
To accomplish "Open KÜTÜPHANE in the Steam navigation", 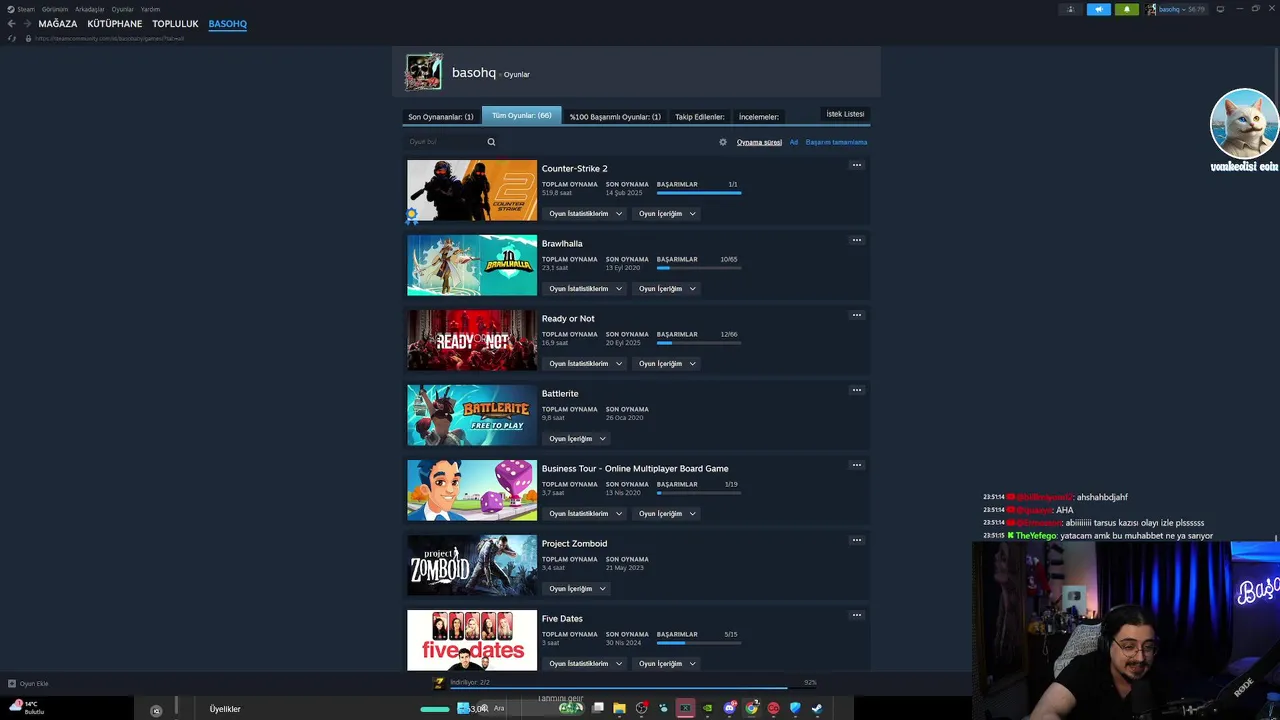I will pos(115,24).
